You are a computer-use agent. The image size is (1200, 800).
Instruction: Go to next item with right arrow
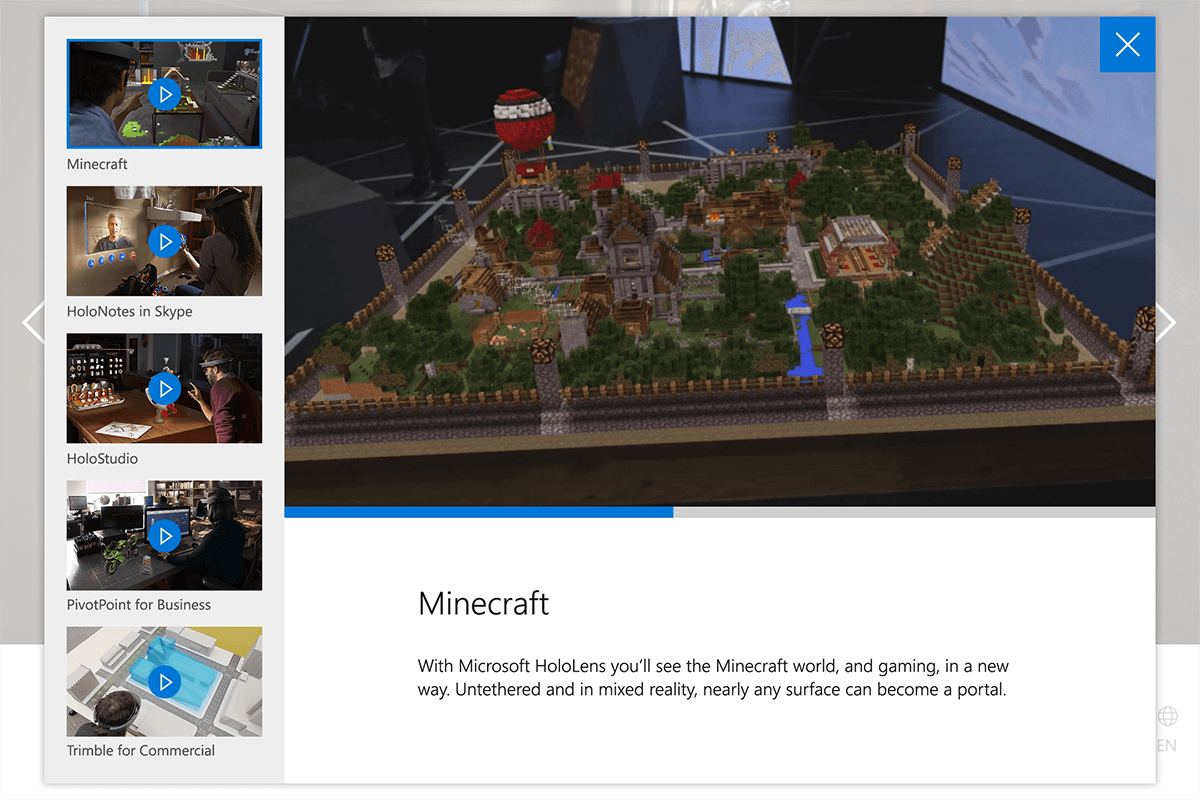point(1166,323)
